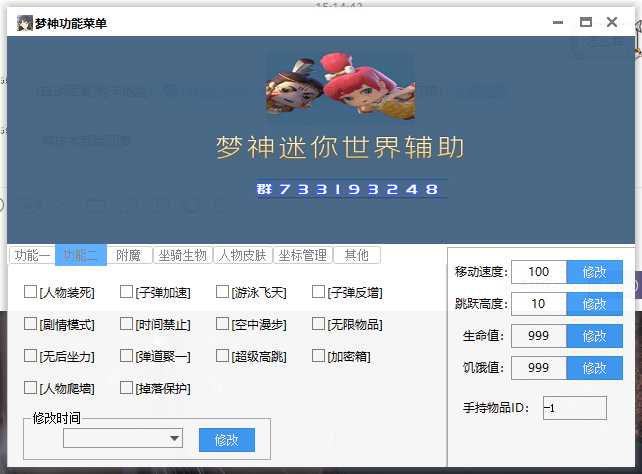Toggle the [无后坐力] checkbox
642x474 pixels.
pos(31,356)
